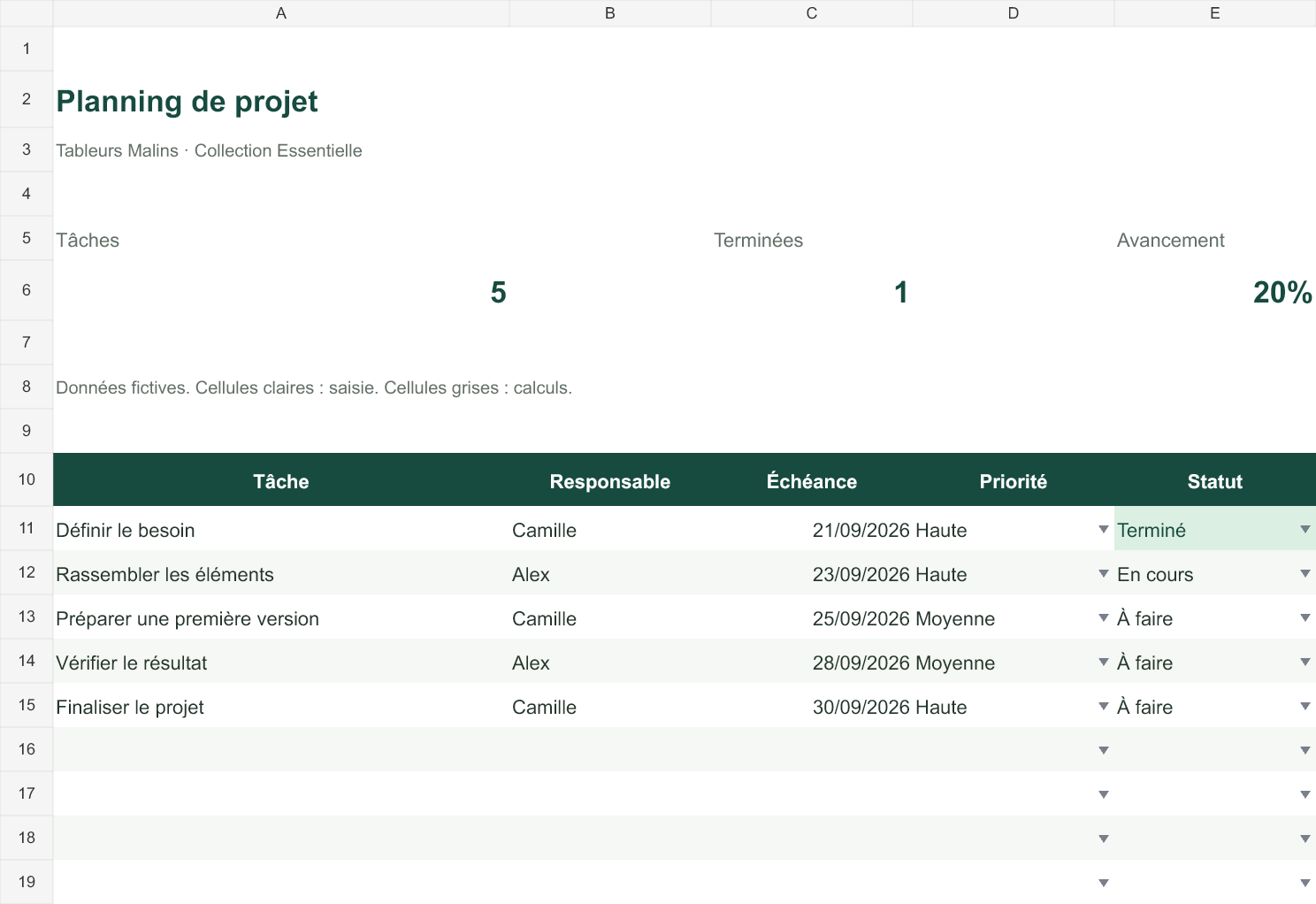Screen dimensions: 1316x904
Task: Select row 11 header
Action: (27, 528)
